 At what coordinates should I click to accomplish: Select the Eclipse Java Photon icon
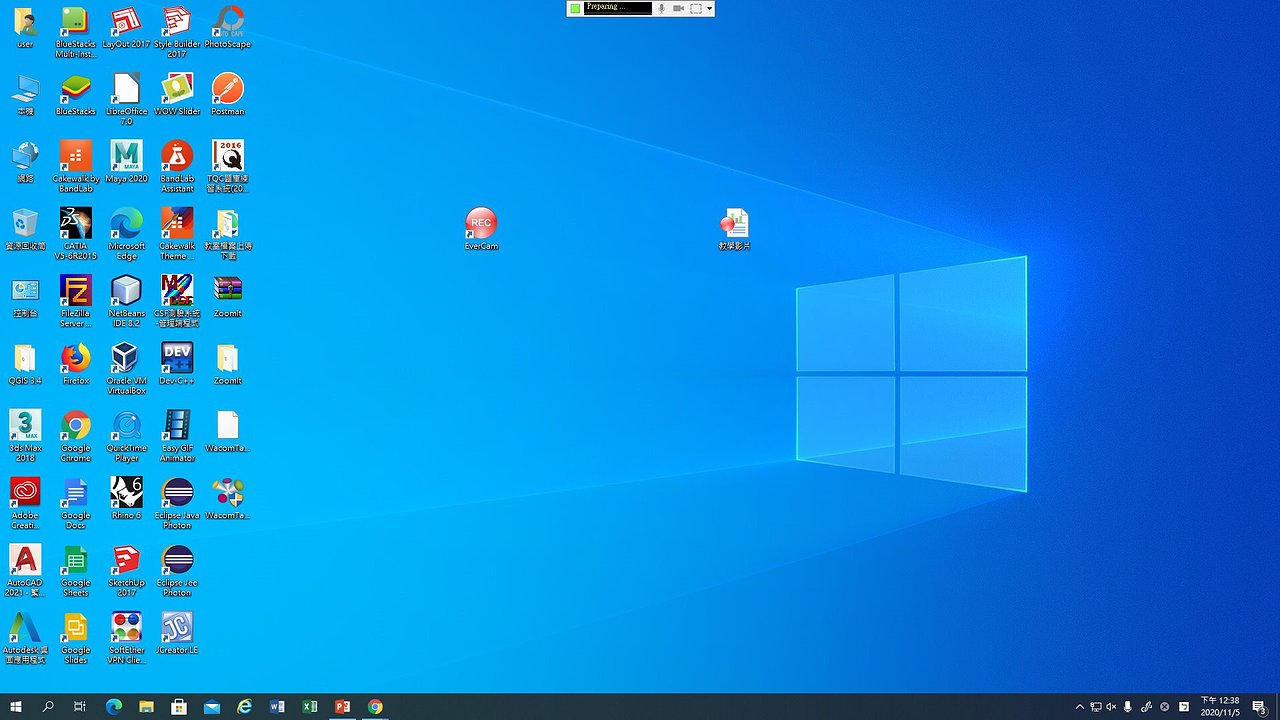point(177,502)
